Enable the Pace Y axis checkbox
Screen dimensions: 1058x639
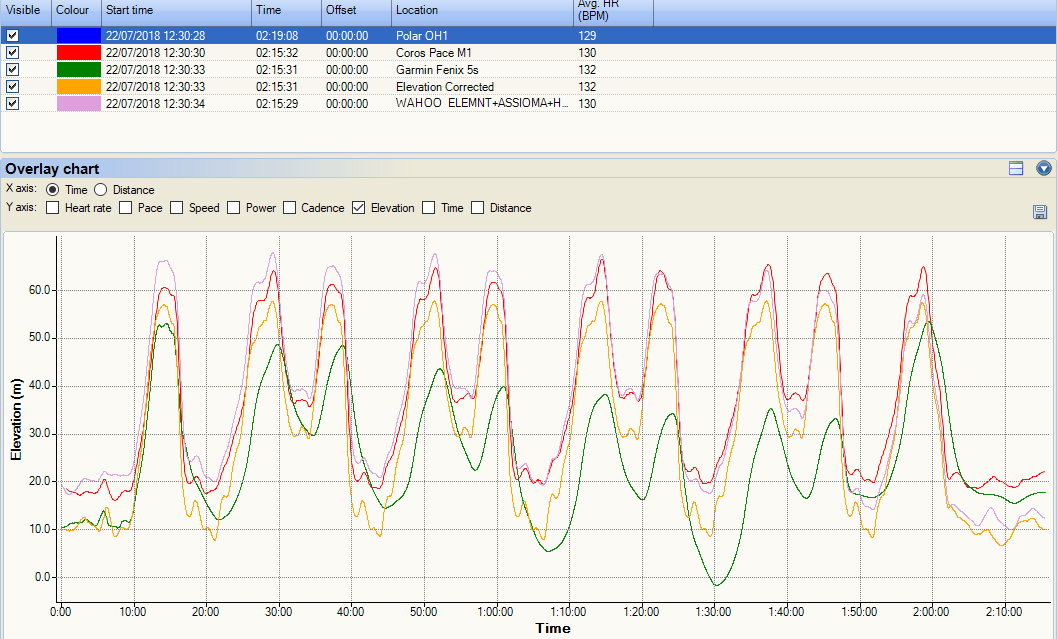126,208
